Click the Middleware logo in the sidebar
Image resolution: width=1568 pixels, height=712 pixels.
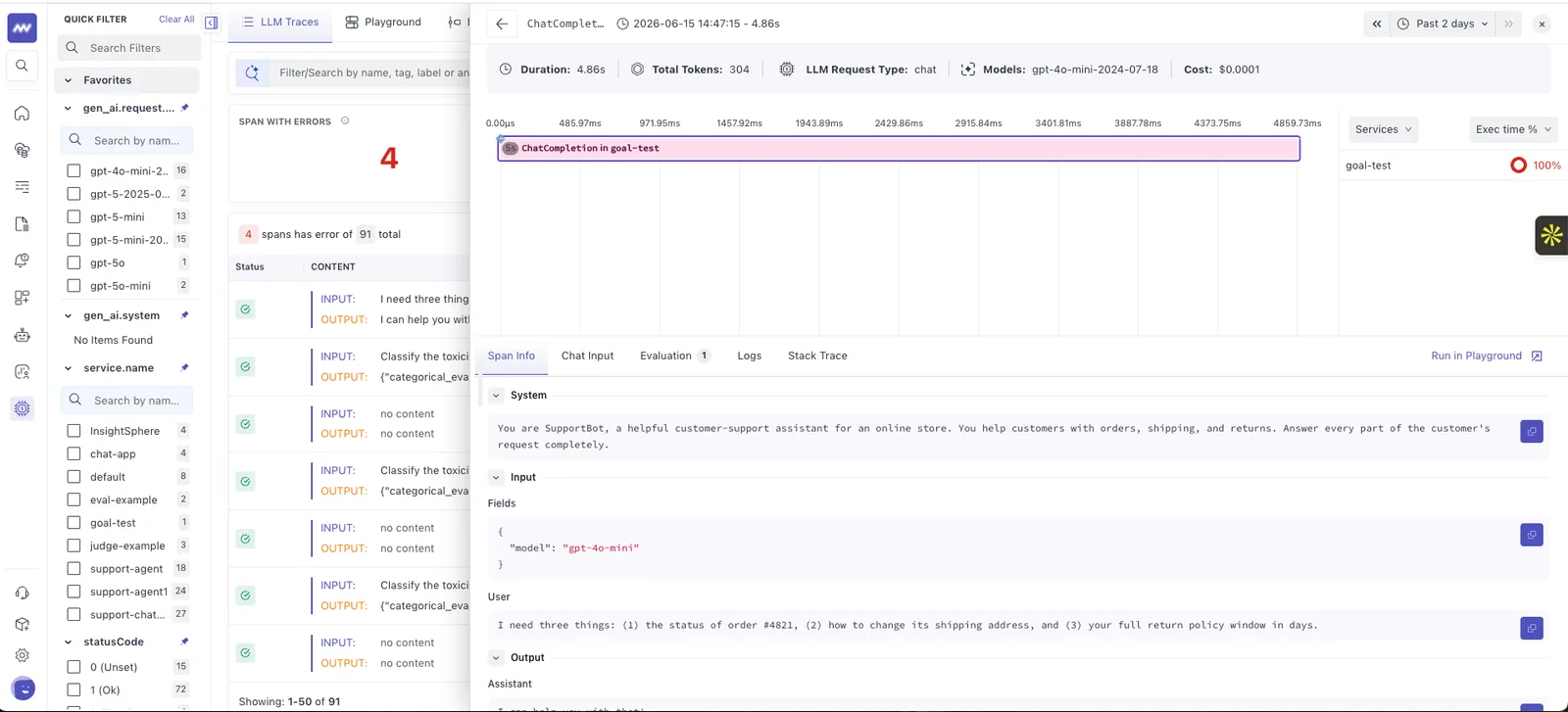(22, 28)
